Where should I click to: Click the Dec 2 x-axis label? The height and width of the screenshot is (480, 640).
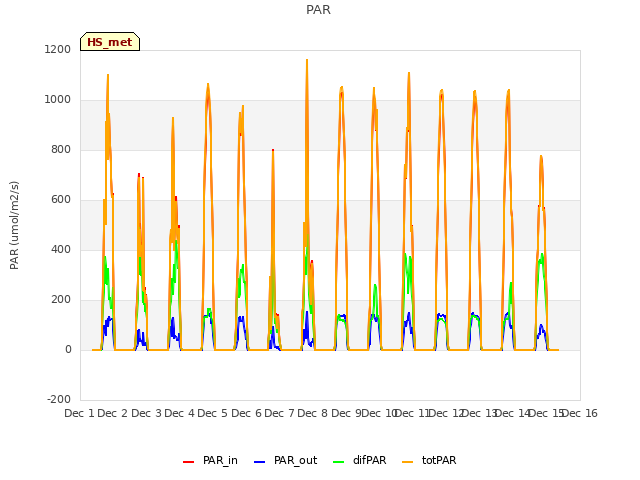pyautogui.click(x=113, y=413)
